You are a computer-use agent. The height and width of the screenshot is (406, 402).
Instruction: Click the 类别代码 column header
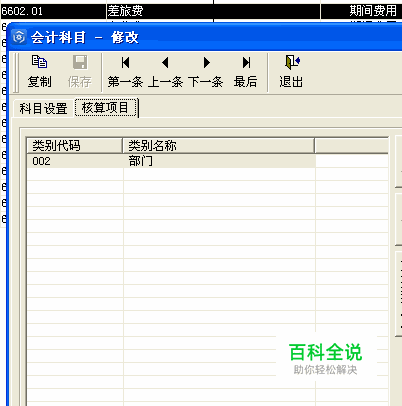point(75,146)
